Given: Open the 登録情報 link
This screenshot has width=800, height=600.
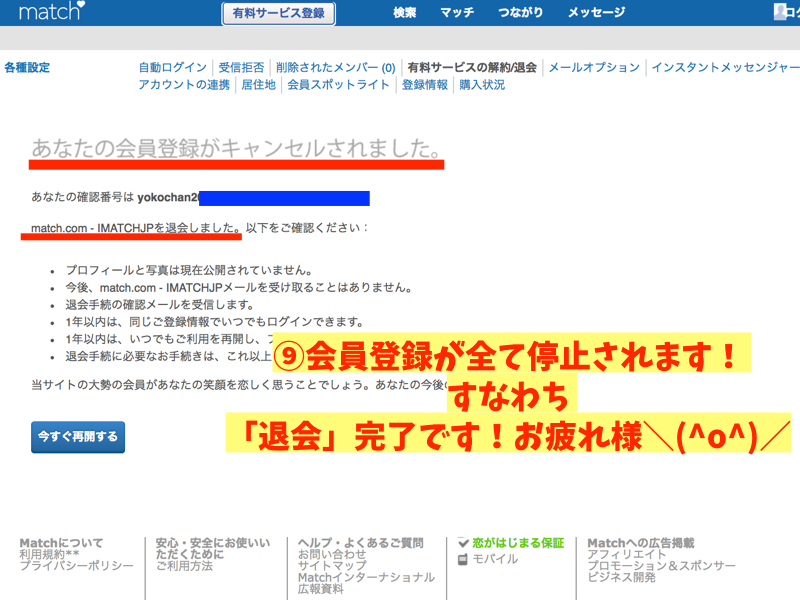Looking at the screenshot, I should (x=424, y=85).
